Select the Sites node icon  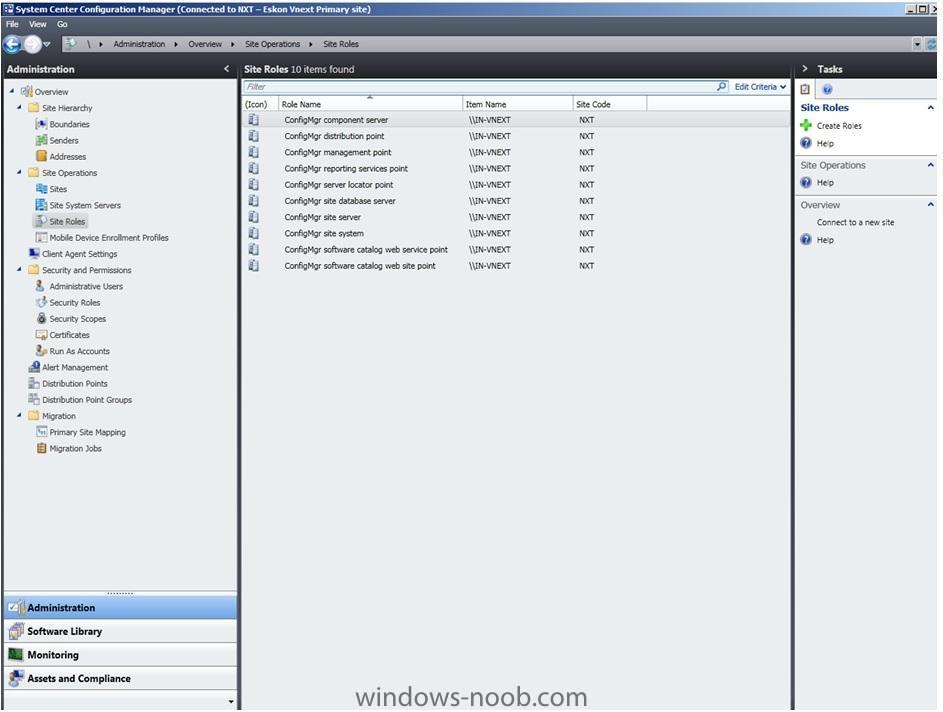point(41,189)
